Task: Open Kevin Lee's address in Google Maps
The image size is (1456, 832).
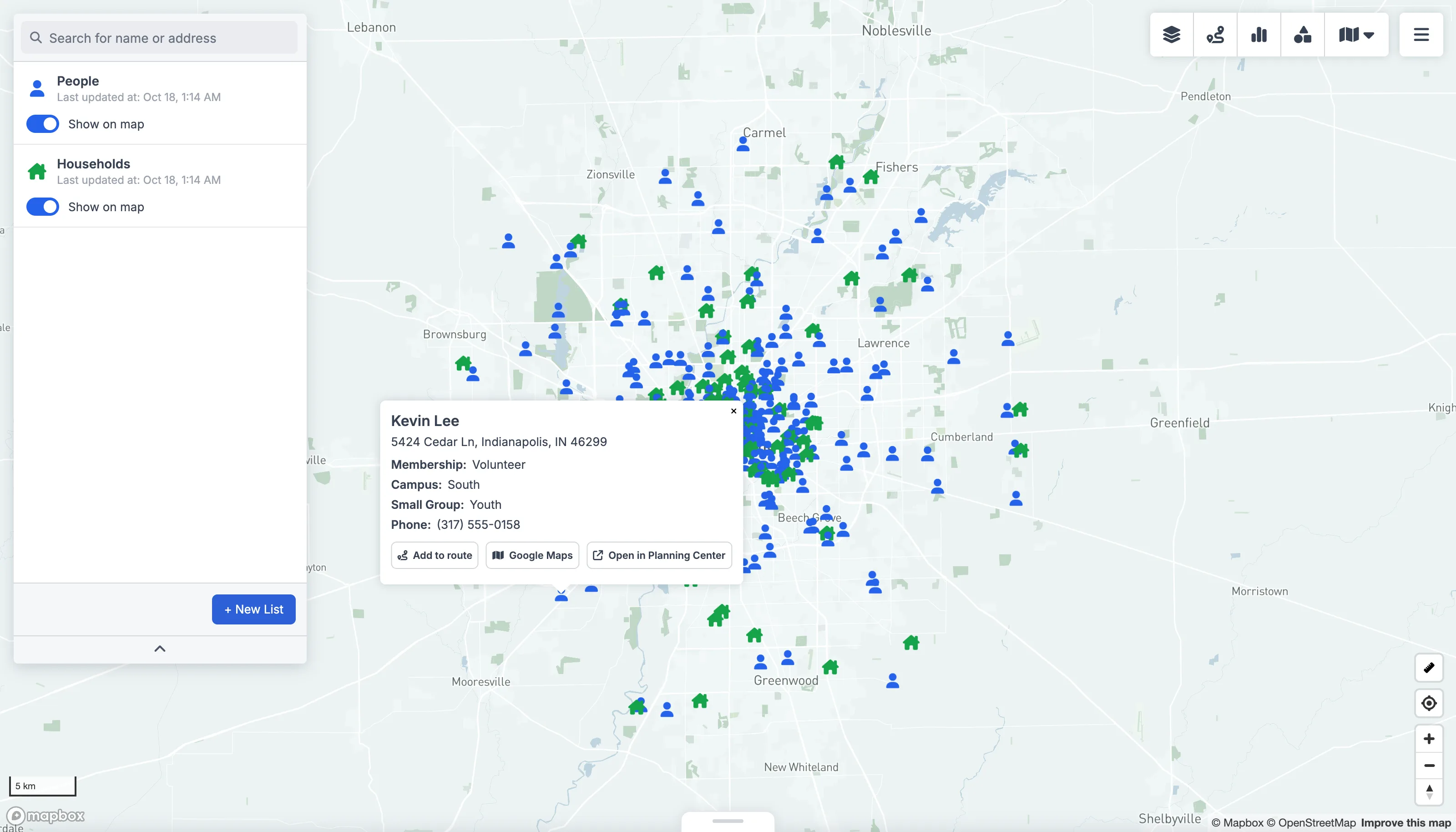Action: (x=532, y=555)
